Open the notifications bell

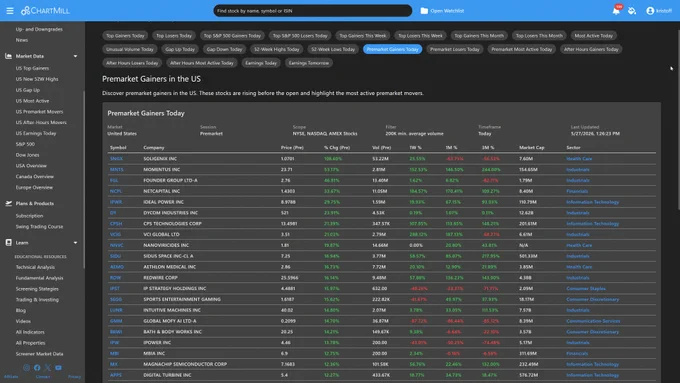pyautogui.click(x=616, y=10)
